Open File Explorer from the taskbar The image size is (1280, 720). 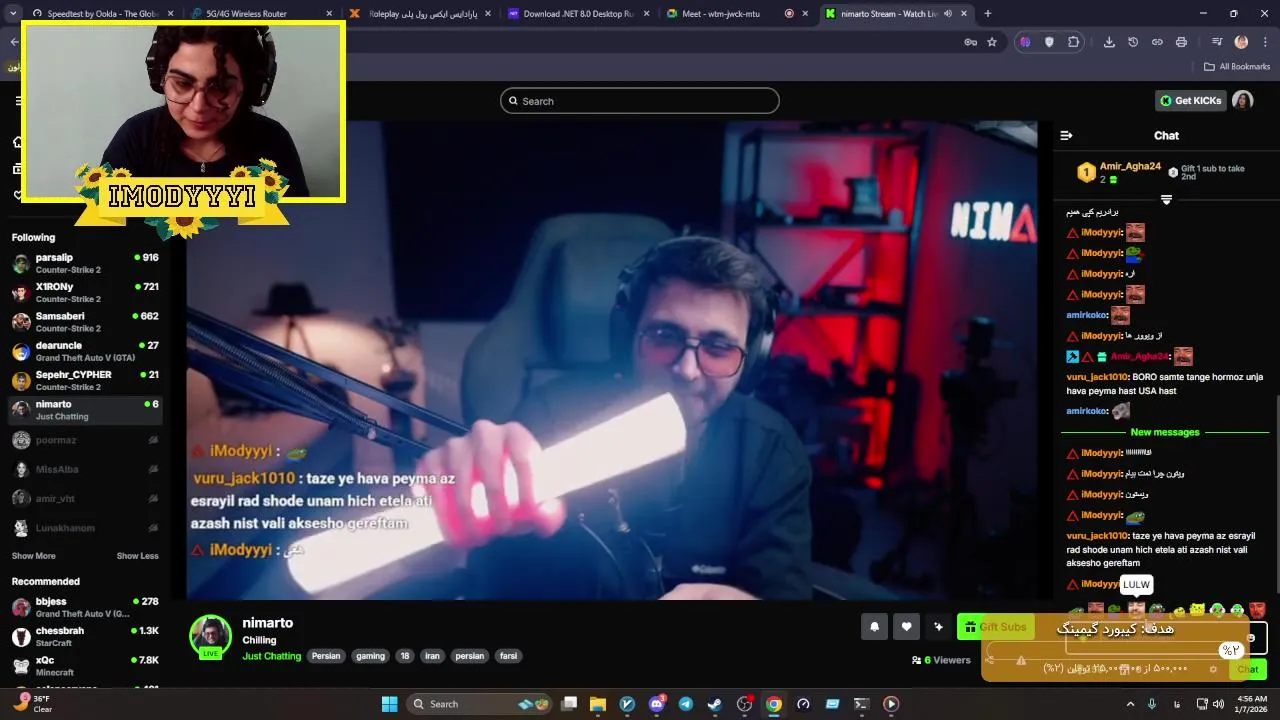point(598,704)
